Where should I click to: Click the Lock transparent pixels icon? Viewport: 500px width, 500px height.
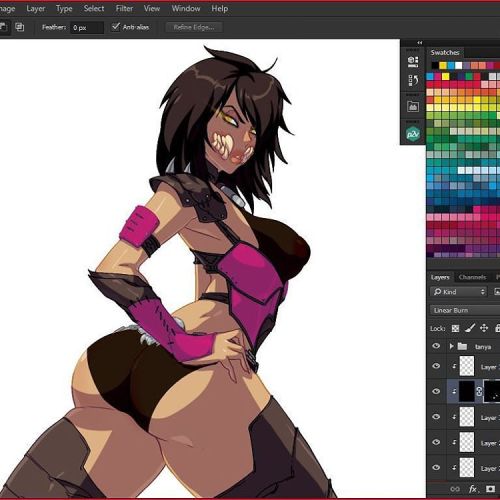(x=455, y=328)
